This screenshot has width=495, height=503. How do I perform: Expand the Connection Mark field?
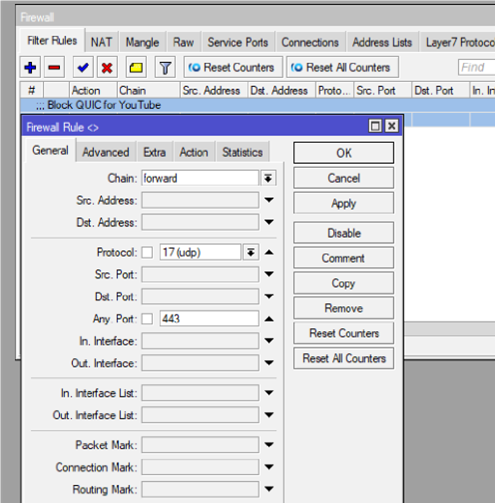point(269,467)
